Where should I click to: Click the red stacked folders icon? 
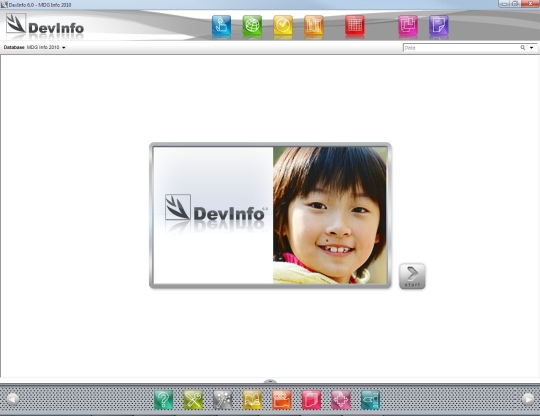pyautogui.click(x=311, y=400)
